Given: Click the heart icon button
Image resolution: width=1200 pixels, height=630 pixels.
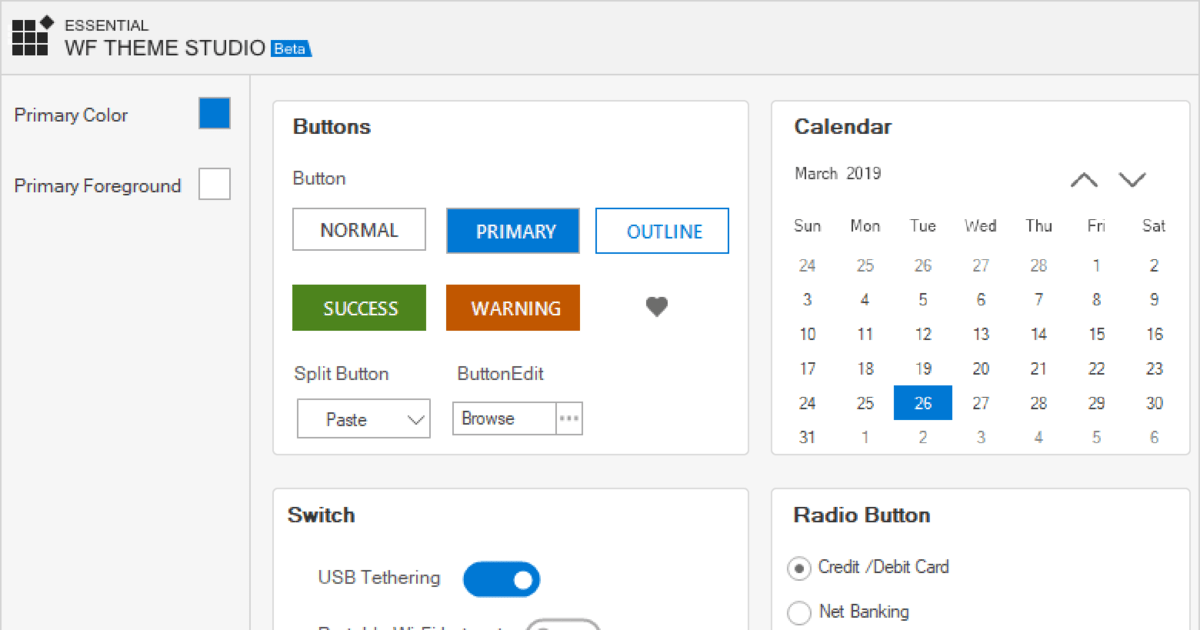Looking at the screenshot, I should pos(656,308).
